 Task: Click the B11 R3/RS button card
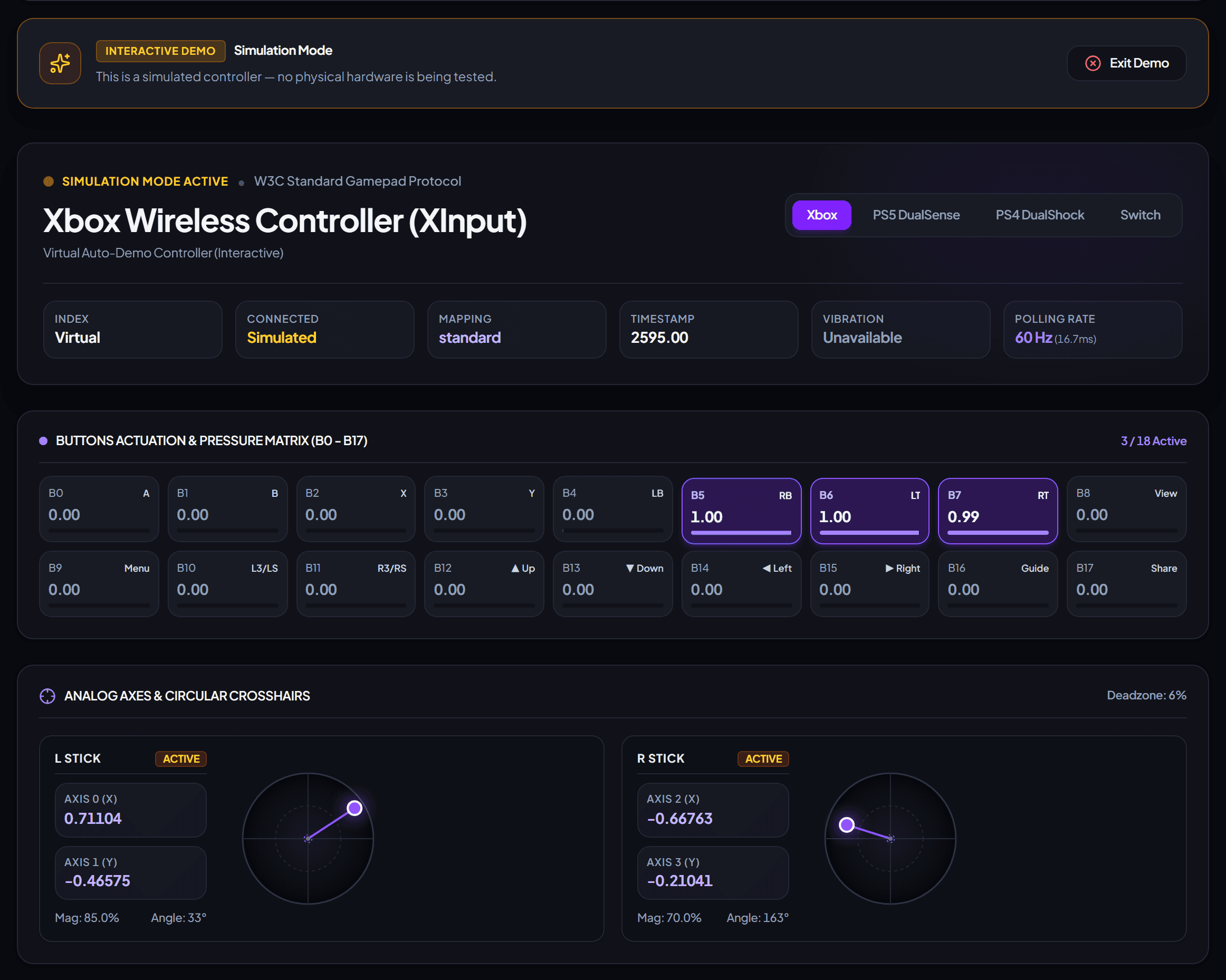tap(356, 584)
